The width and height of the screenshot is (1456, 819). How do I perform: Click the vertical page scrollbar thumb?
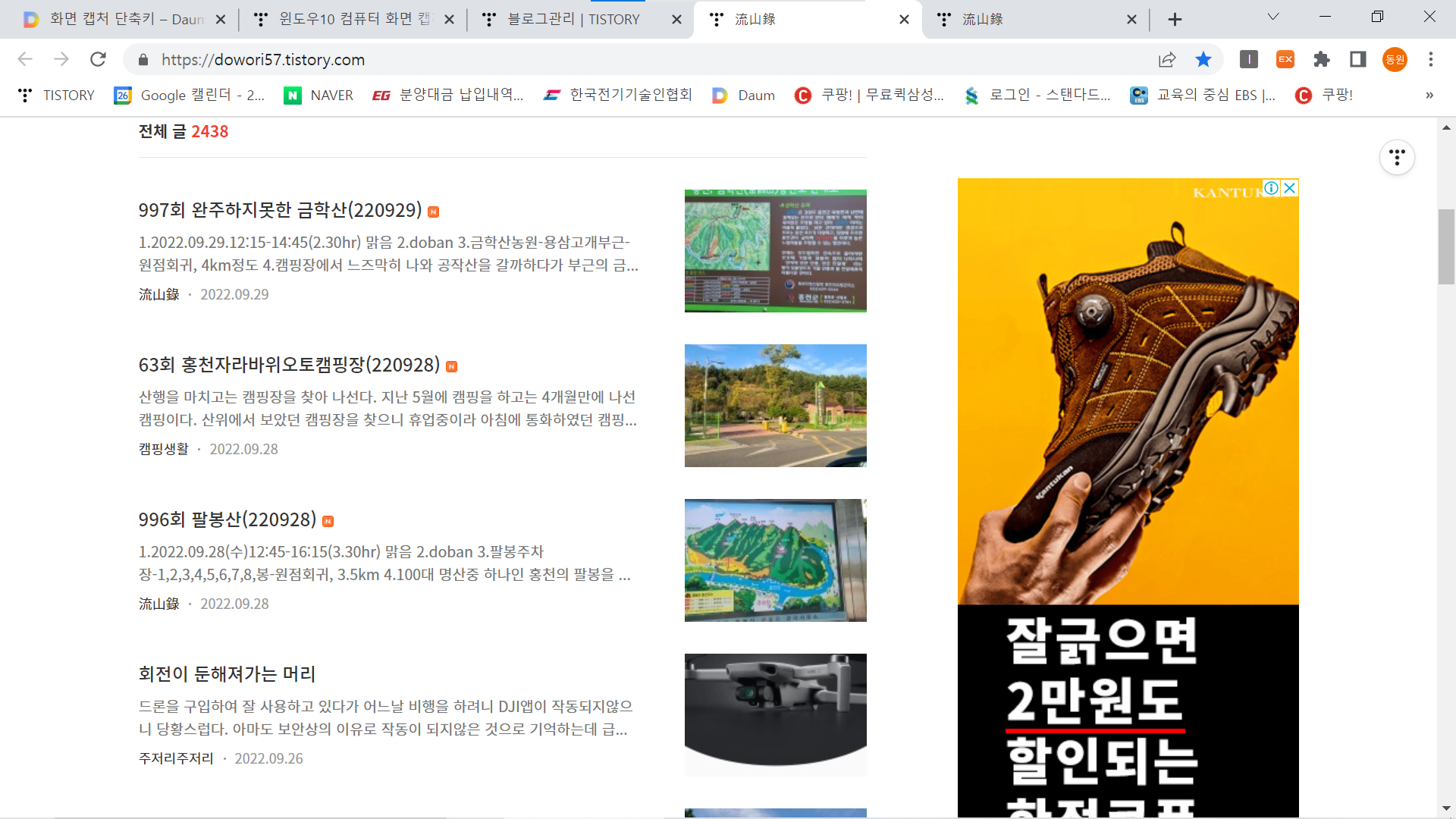1446,246
